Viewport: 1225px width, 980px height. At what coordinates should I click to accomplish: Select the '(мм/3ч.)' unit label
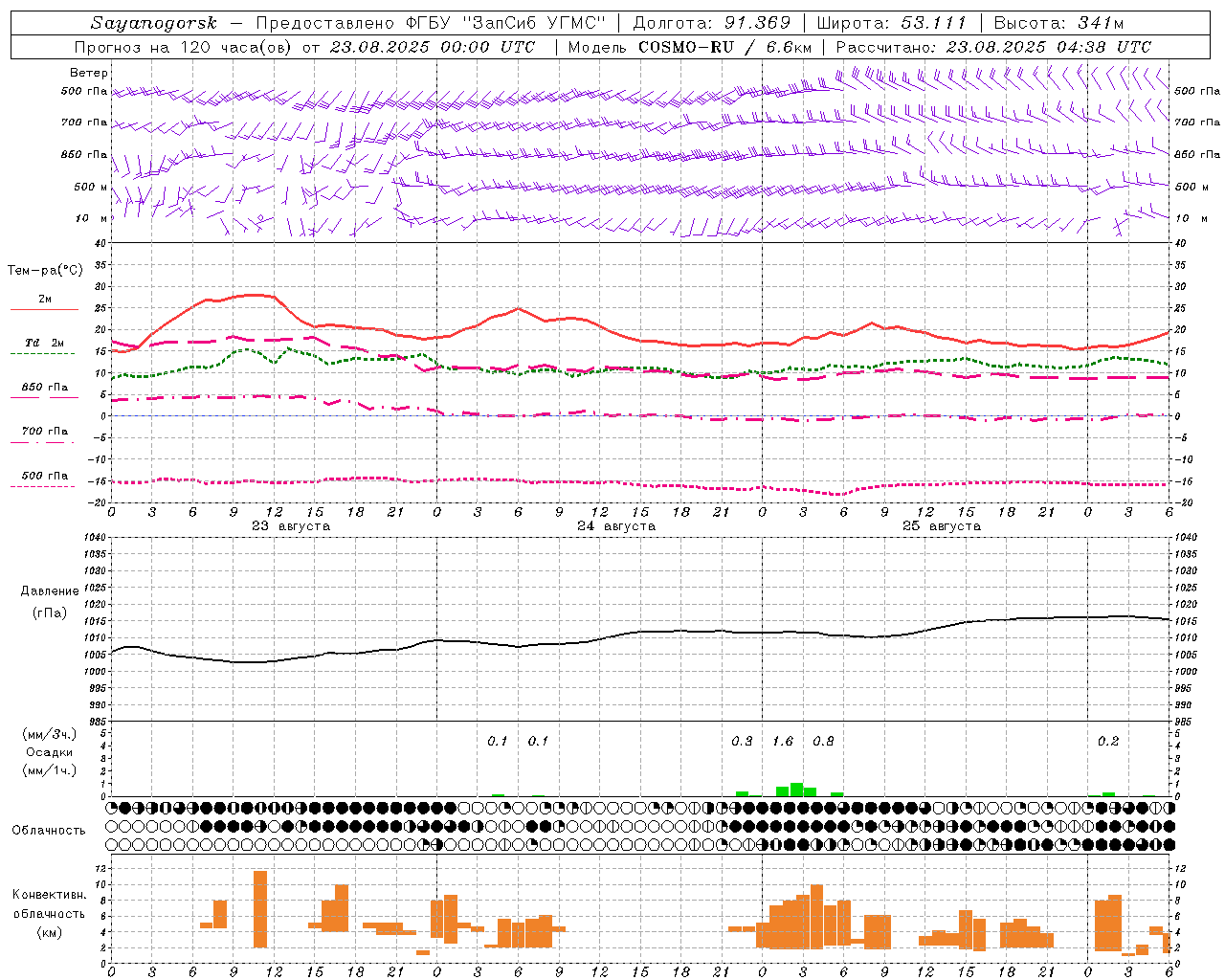click(50, 734)
